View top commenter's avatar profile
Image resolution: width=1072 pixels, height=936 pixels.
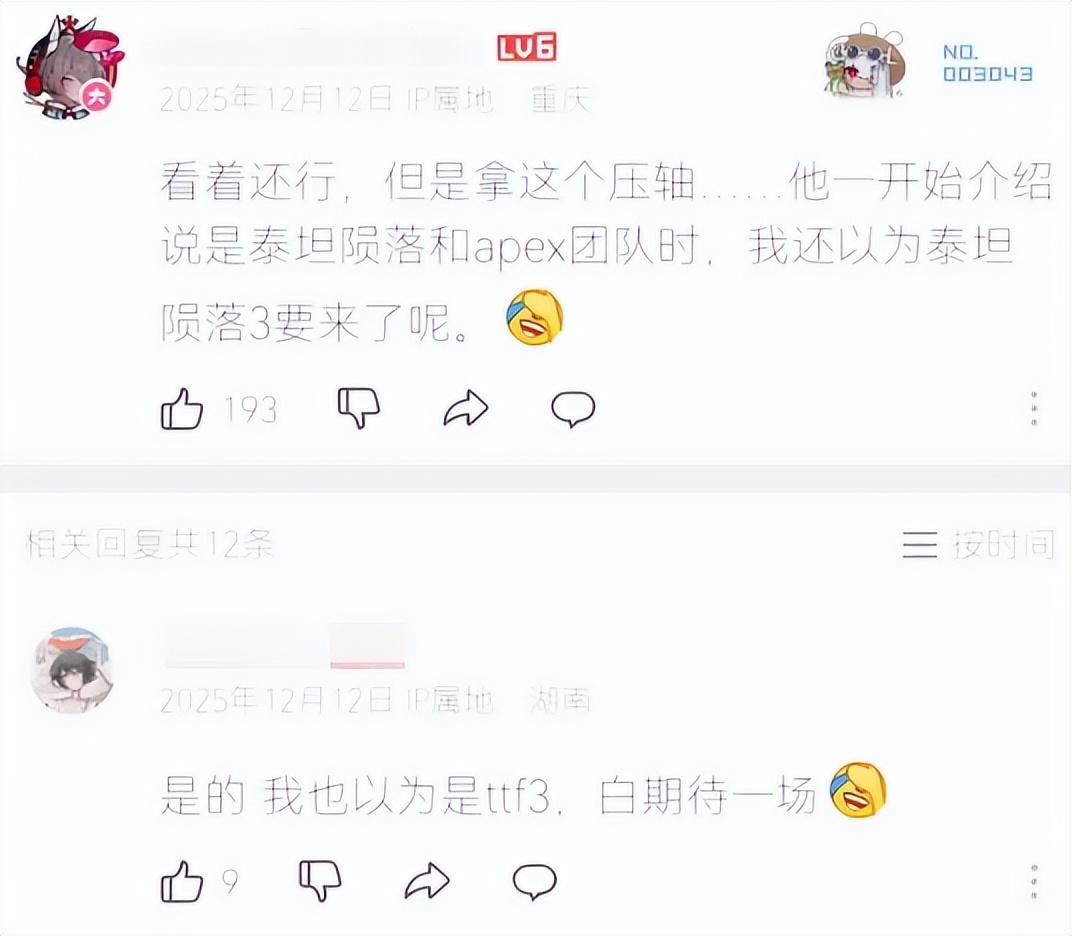pos(70,67)
